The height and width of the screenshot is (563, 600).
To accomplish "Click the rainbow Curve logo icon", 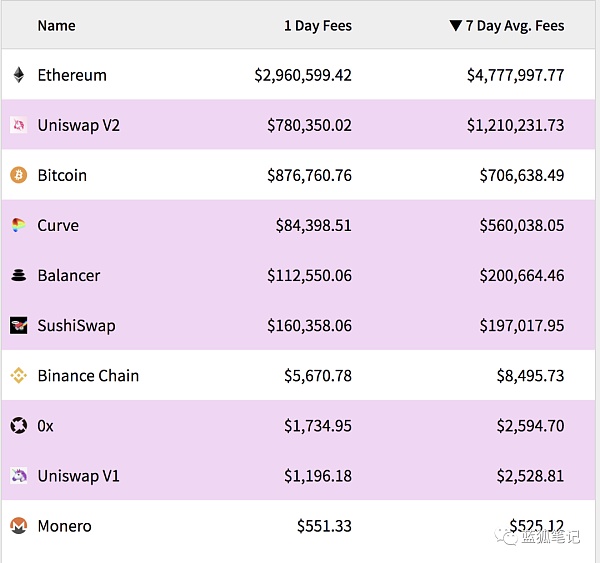I will [18, 225].
